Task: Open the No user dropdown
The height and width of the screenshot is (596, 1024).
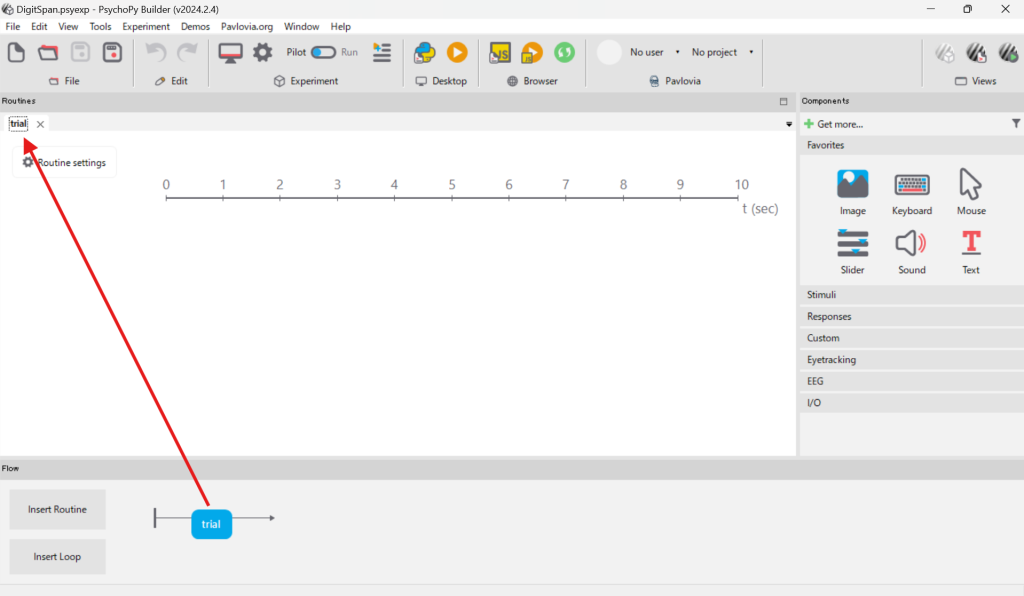Action: [x=655, y=52]
